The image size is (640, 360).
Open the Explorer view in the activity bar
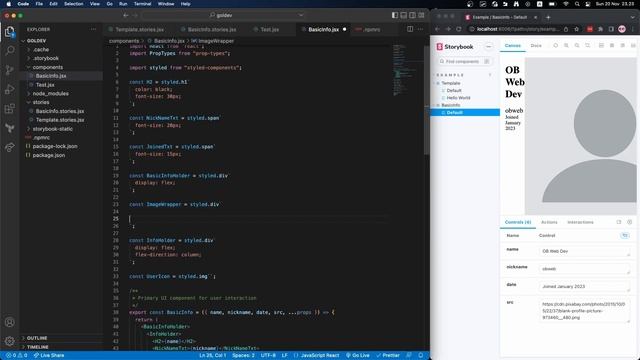pyautogui.click(x=9, y=32)
